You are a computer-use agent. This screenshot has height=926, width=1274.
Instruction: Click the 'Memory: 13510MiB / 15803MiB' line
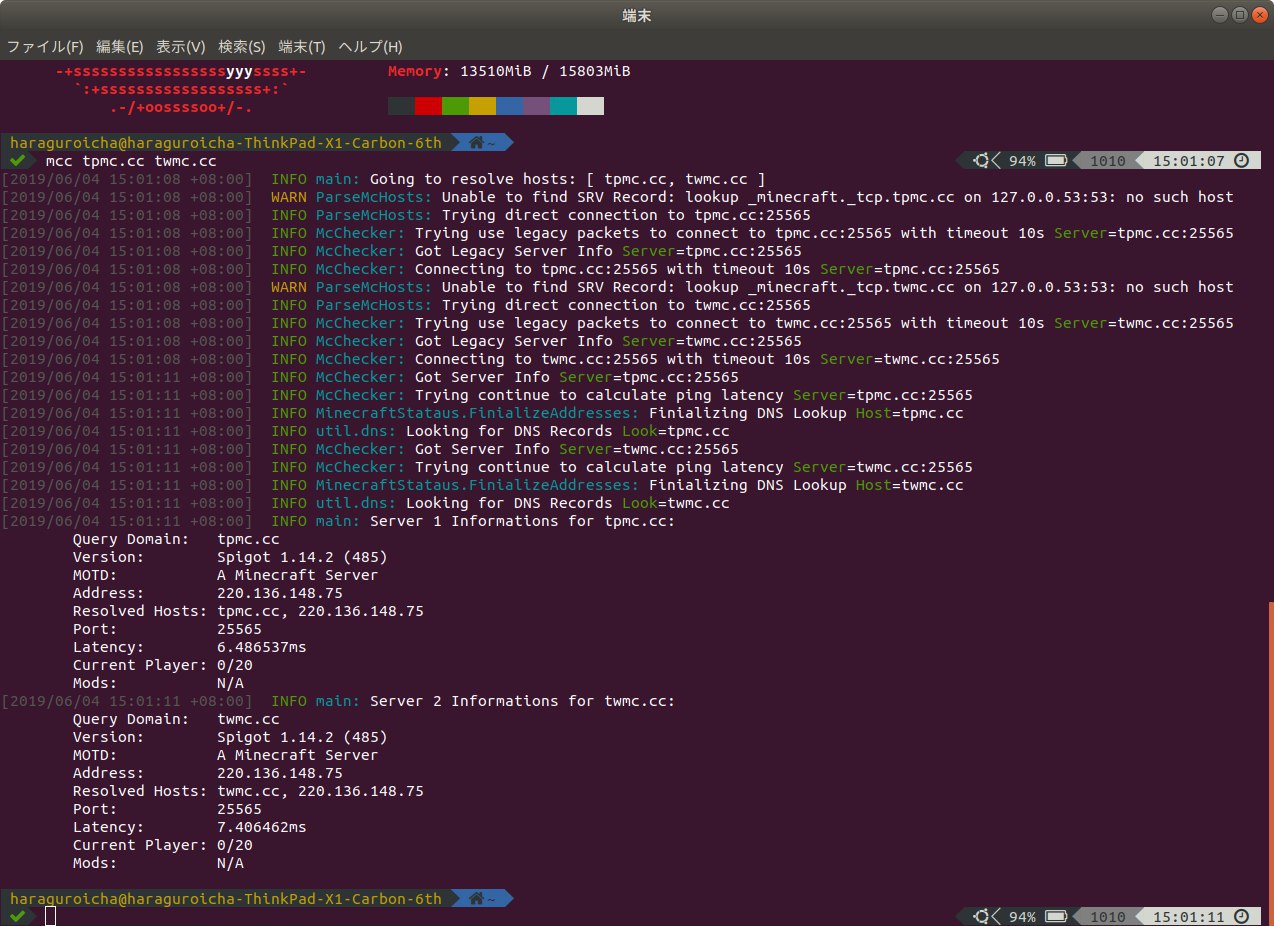(x=509, y=71)
